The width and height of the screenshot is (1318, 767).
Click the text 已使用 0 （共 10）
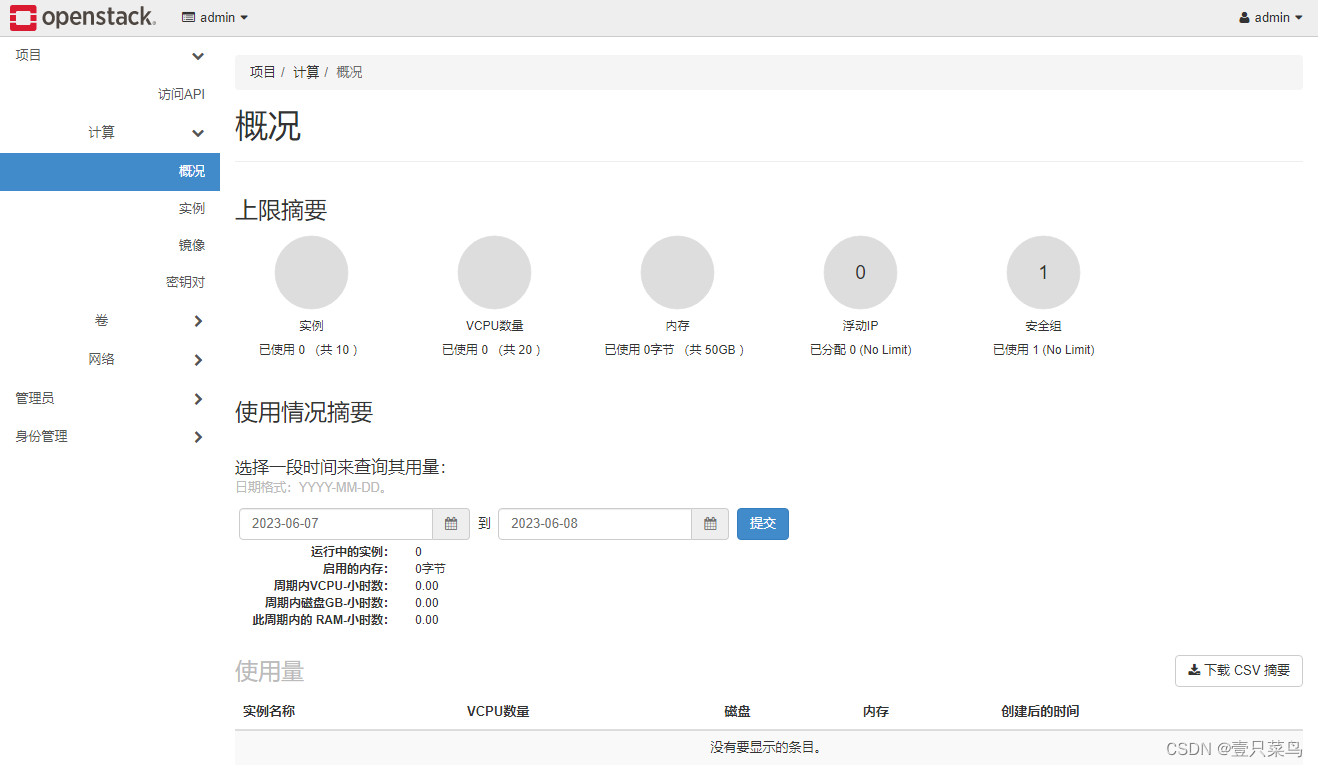coord(311,350)
